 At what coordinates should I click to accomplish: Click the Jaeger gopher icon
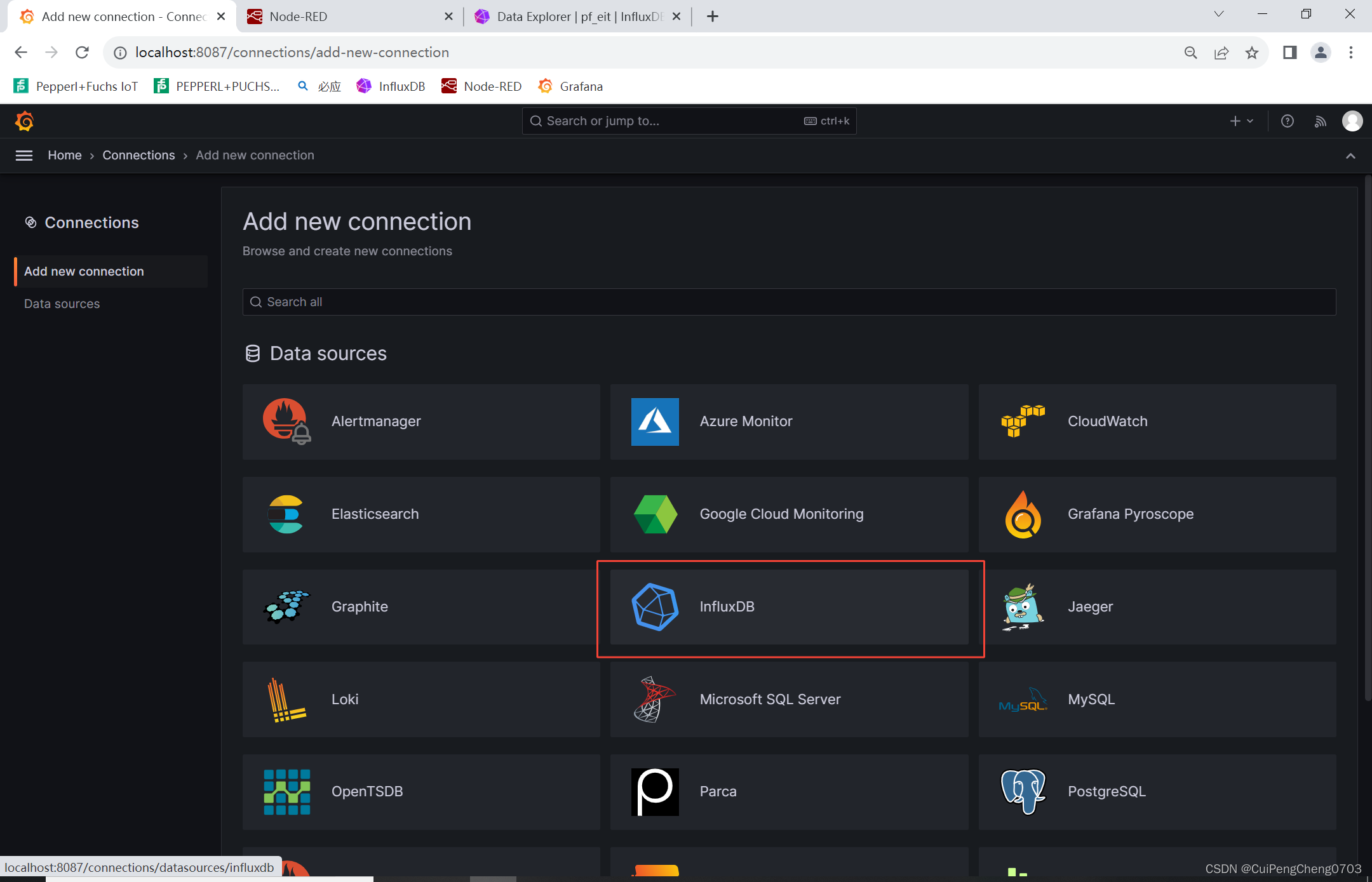(x=1023, y=607)
